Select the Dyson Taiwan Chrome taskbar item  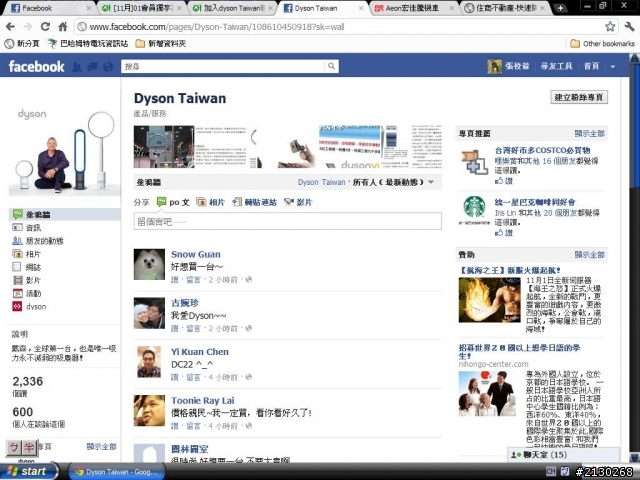[117, 472]
